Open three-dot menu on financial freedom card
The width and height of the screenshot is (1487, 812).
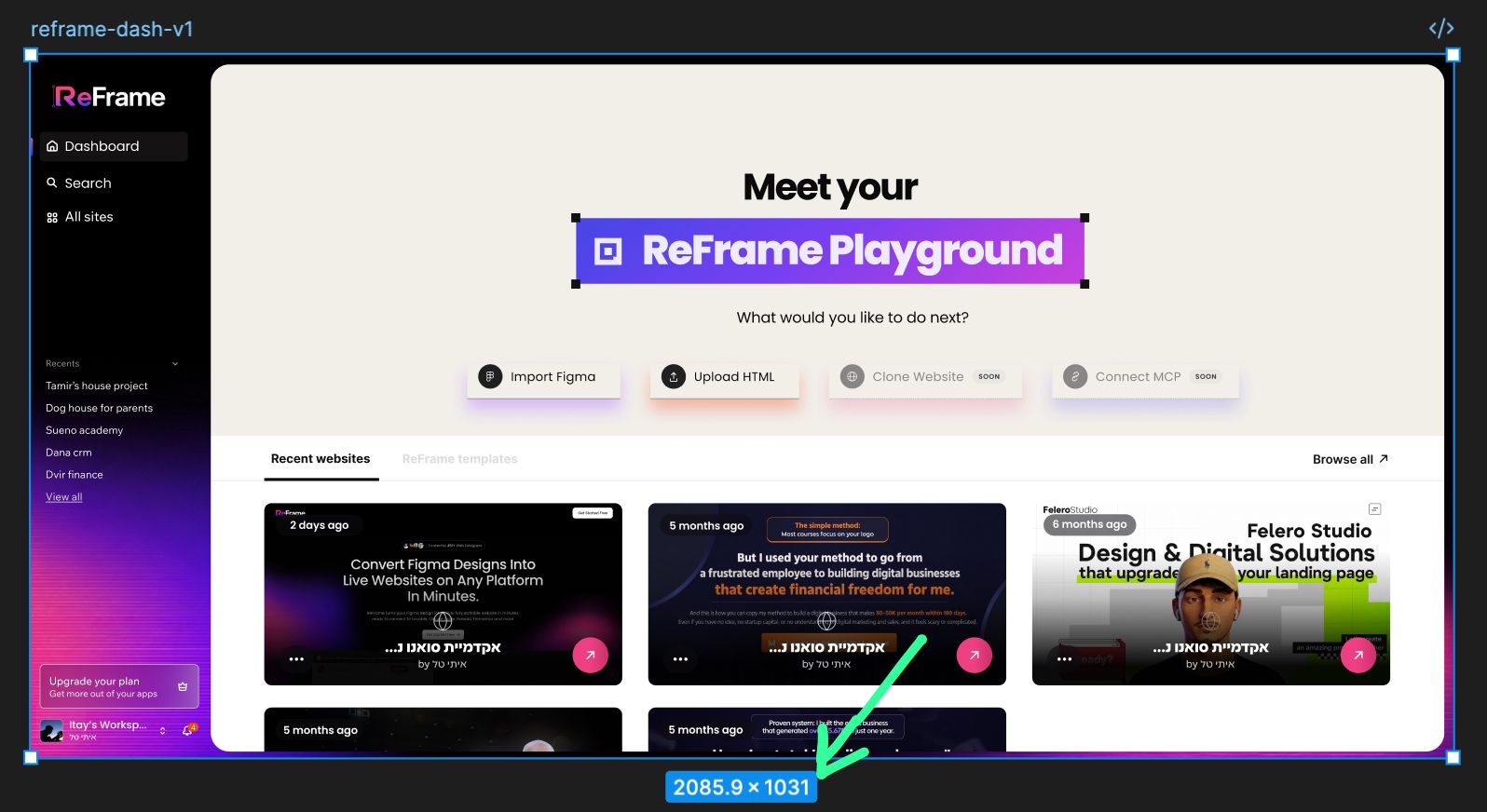tap(680, 659)
